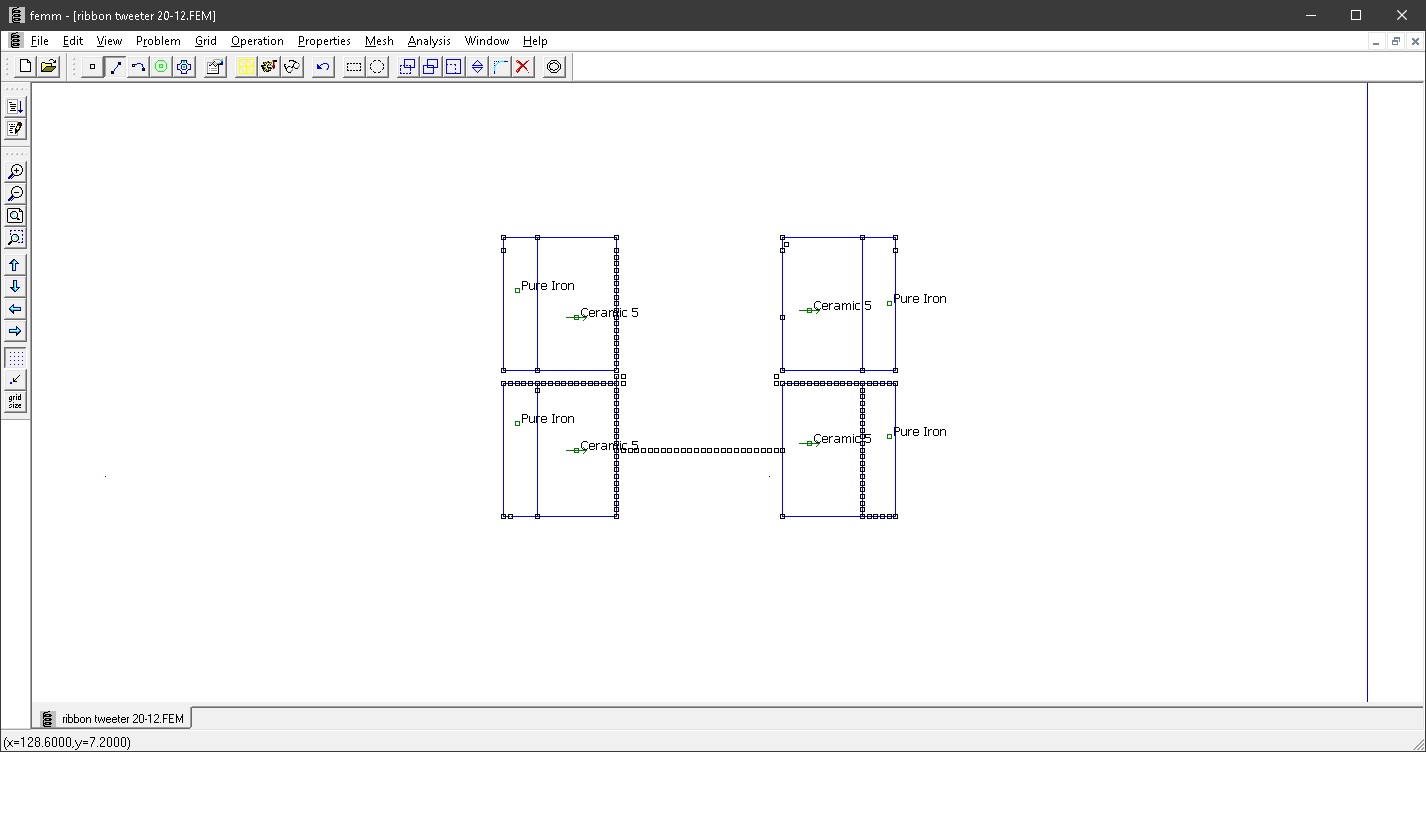
Task: Pan view down with arrow
Action: pyautogui.click(x=15, y=287)
